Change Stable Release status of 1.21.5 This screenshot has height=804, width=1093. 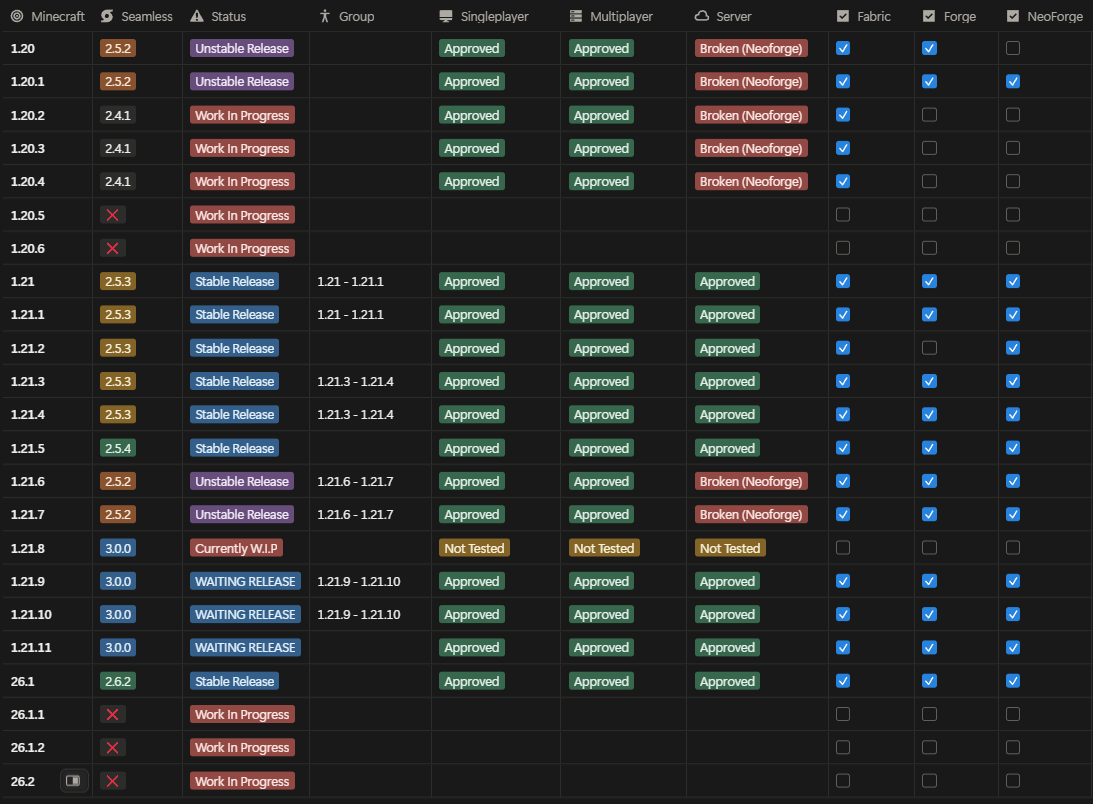click(x=234, y=448)
